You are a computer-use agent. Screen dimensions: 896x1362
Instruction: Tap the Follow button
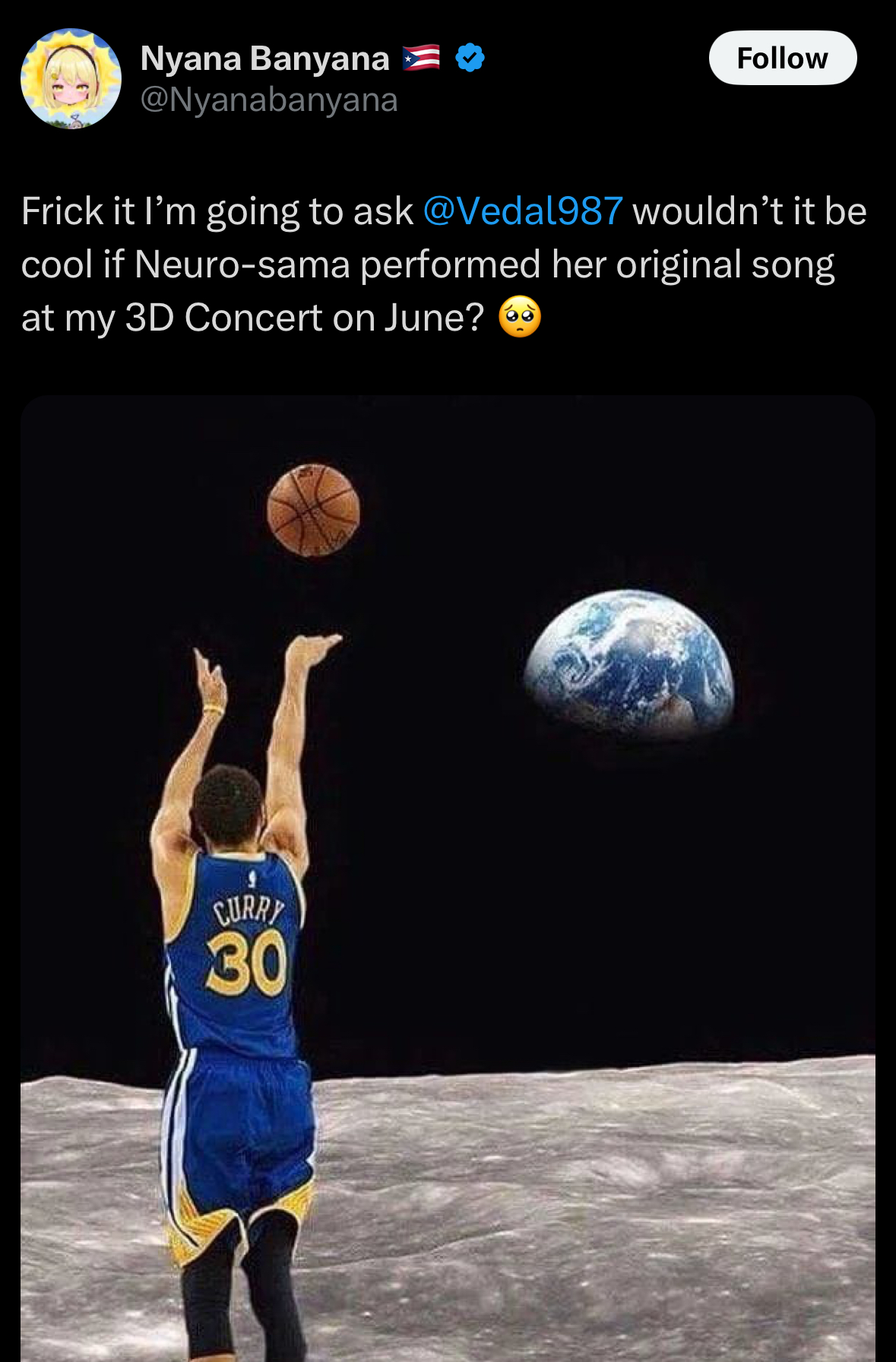point(783,58)
